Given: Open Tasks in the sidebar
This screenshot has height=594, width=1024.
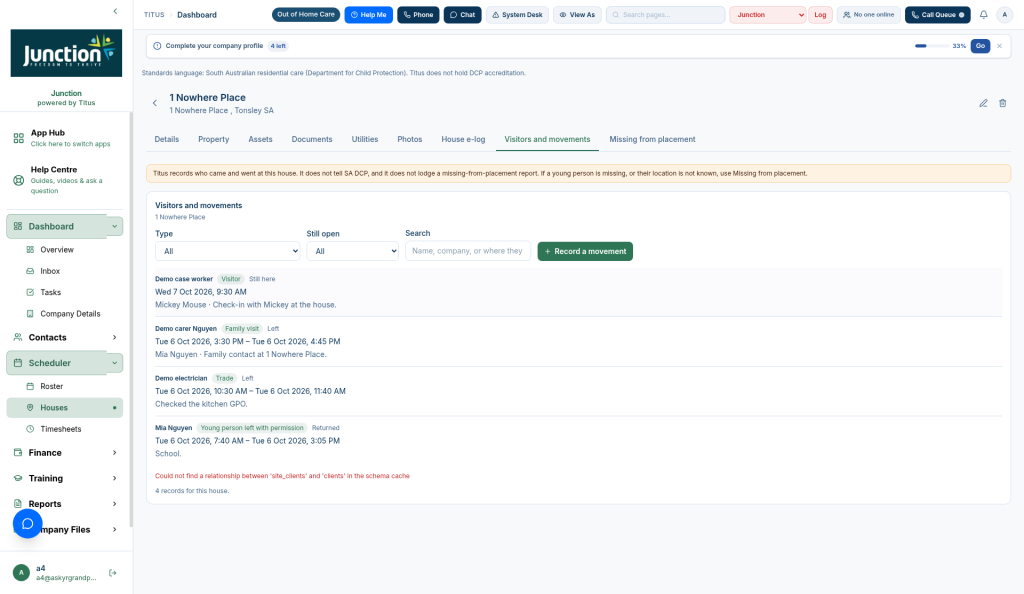Looking at the screenshot, I should (50, 292).
